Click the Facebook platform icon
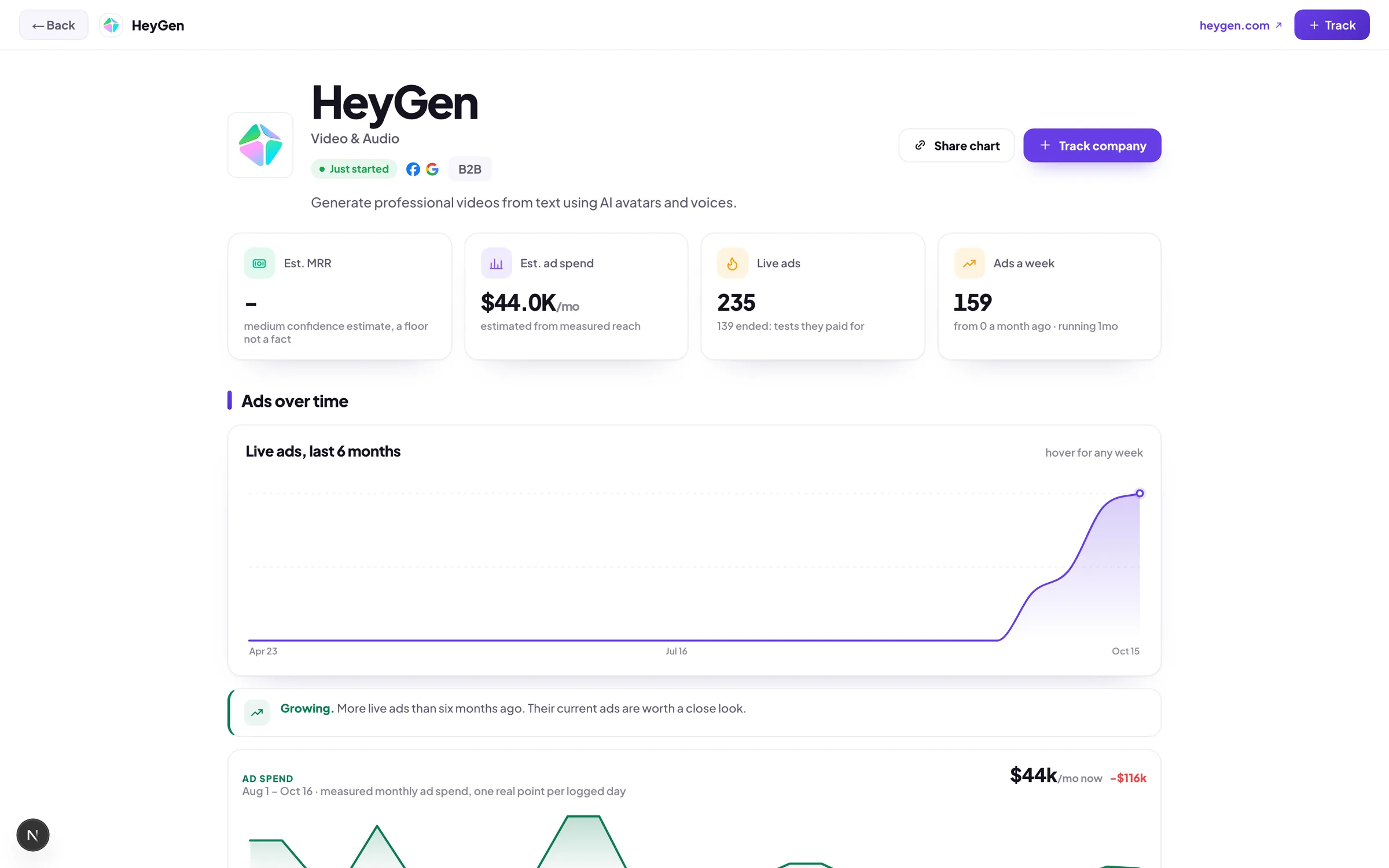 [413, 169]
